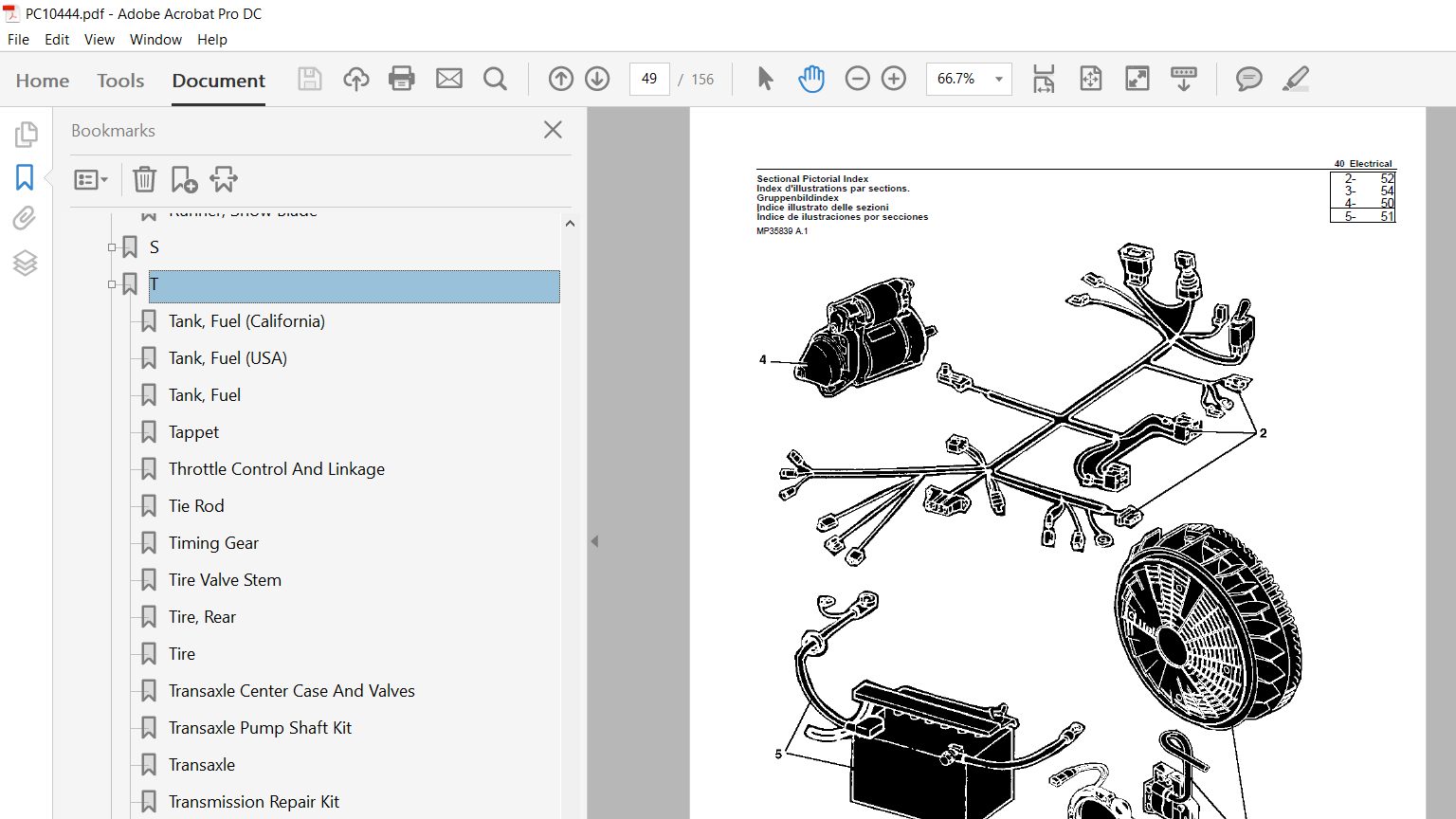Close the Bookmarks panel

point(554,130)
